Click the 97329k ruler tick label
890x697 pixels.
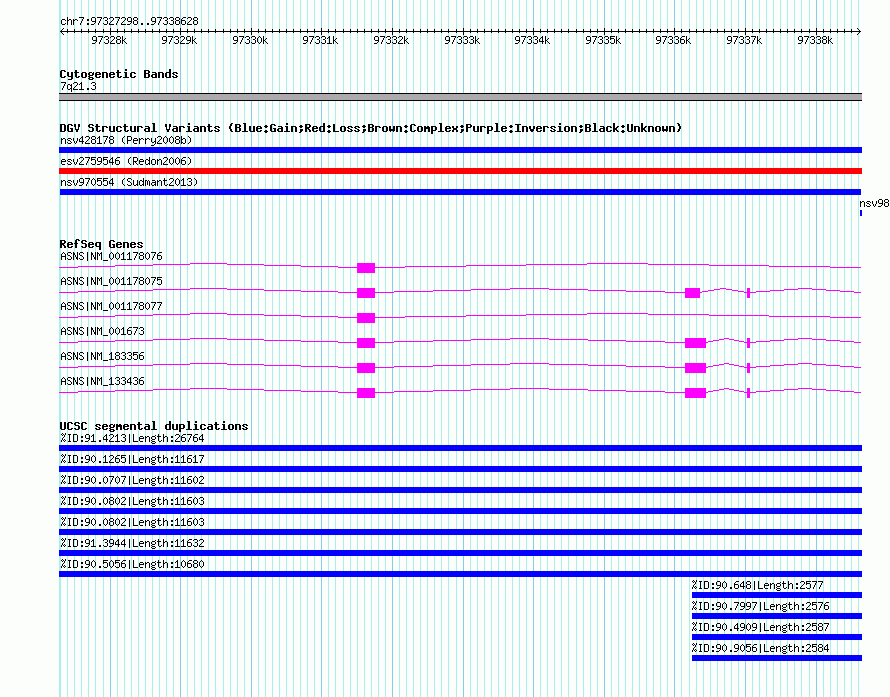[x=179, y=40]
